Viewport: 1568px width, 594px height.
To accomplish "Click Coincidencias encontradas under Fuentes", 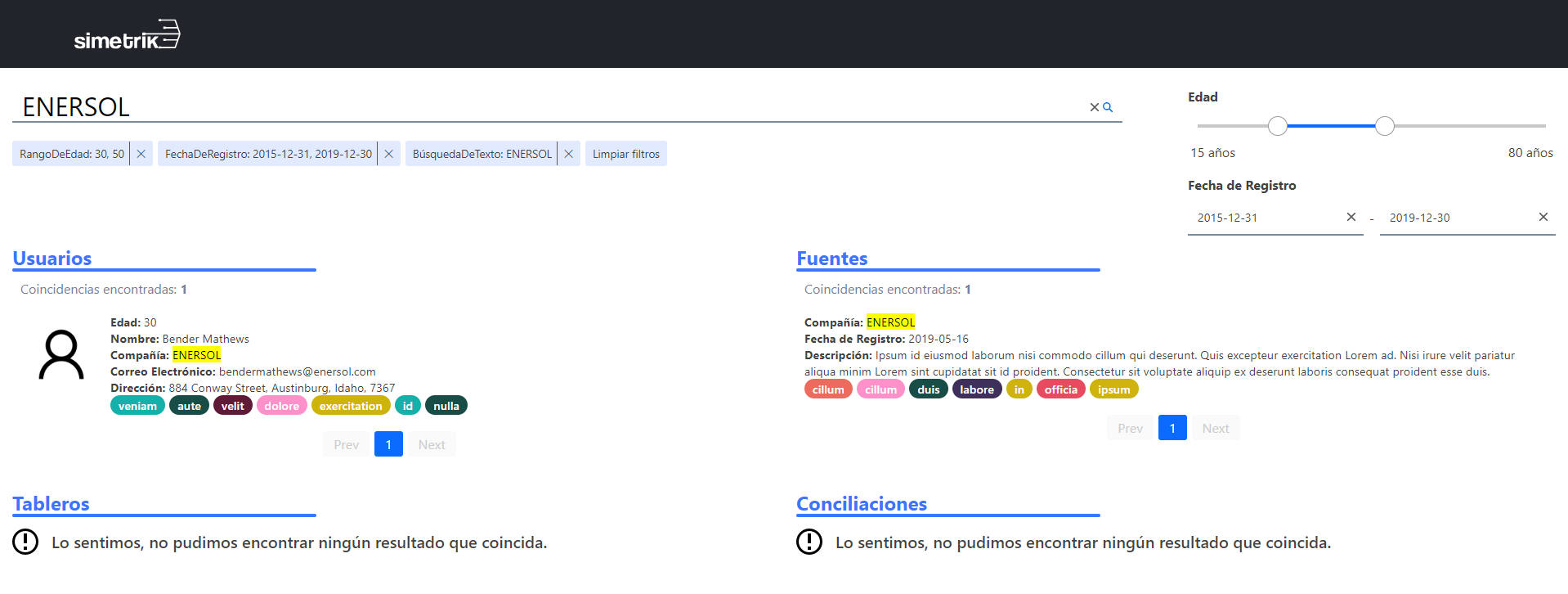I will 888,290.
